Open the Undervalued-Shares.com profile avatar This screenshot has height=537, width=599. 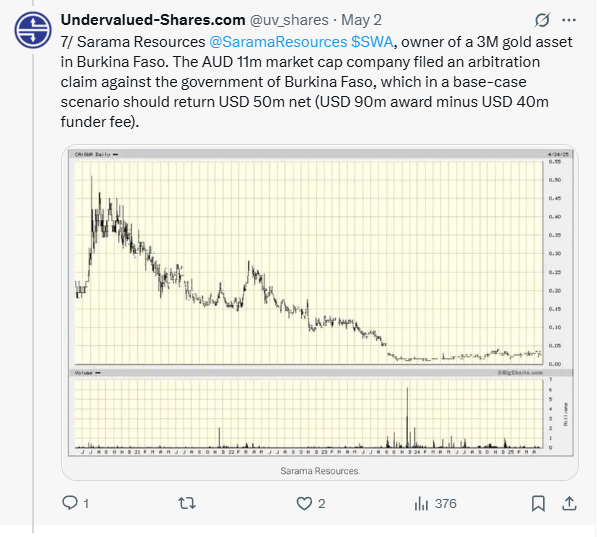[x=33, y=30]
